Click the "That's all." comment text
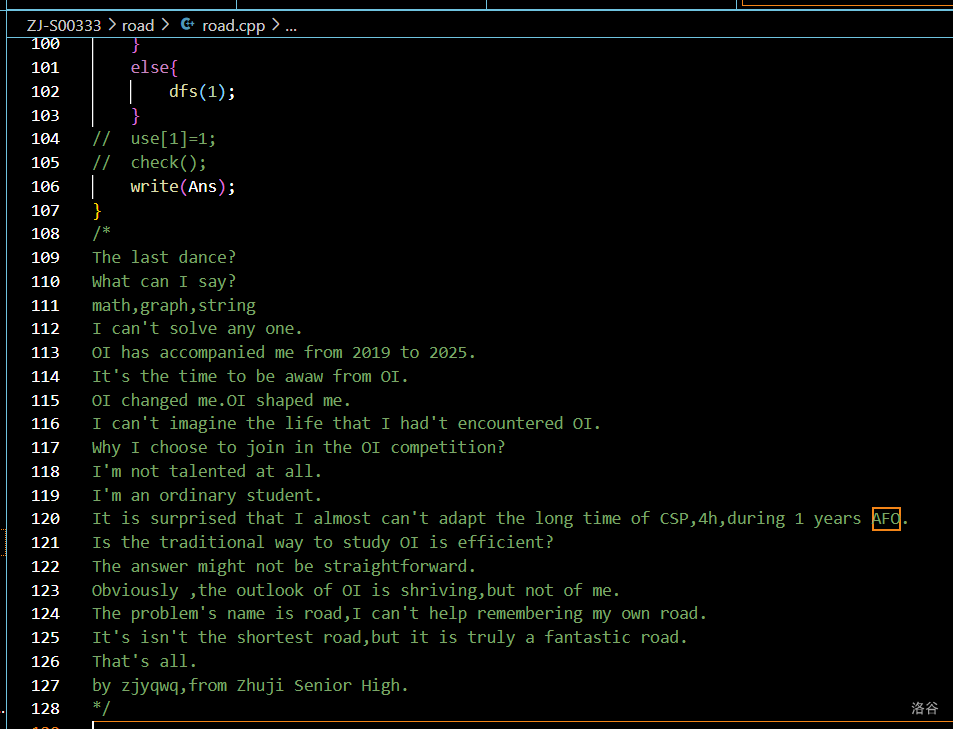Image resolution: width=953 pixels, height=729 pixels. pos(144,661)
